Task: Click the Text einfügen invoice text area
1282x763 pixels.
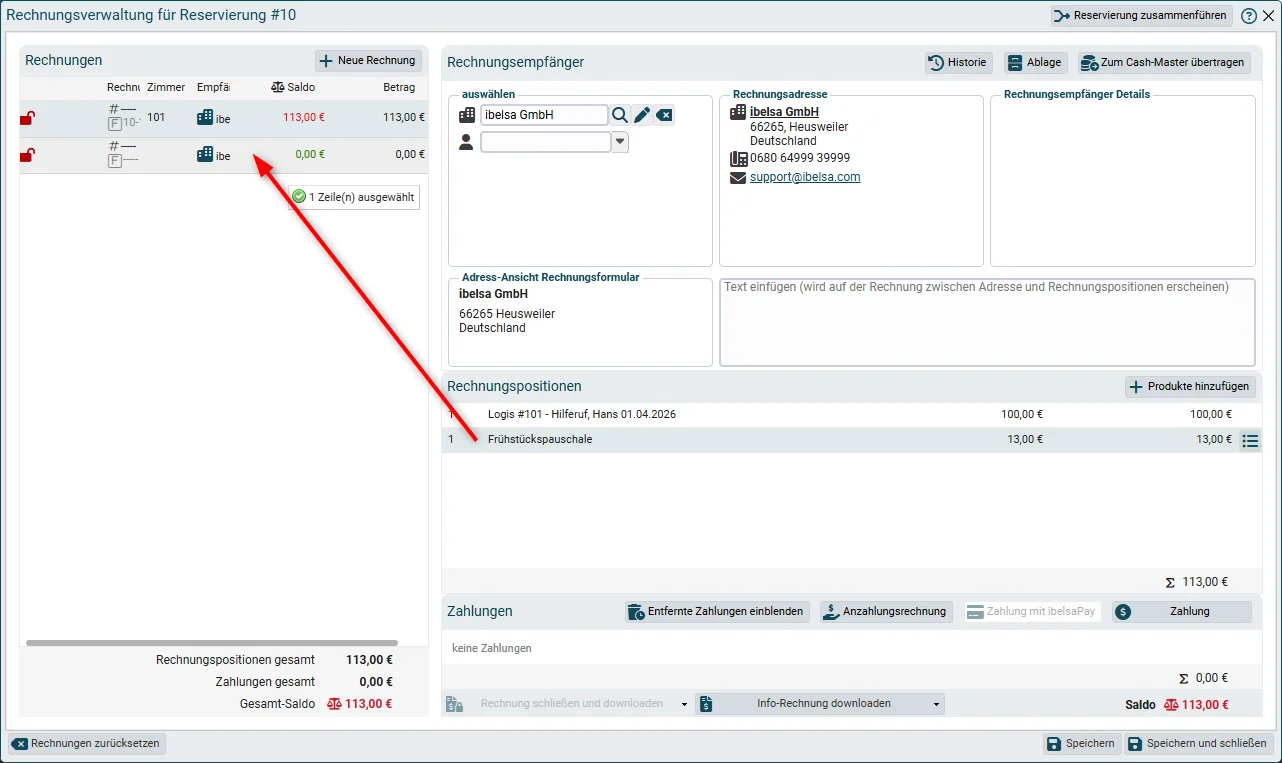Action: pos(987,322)
